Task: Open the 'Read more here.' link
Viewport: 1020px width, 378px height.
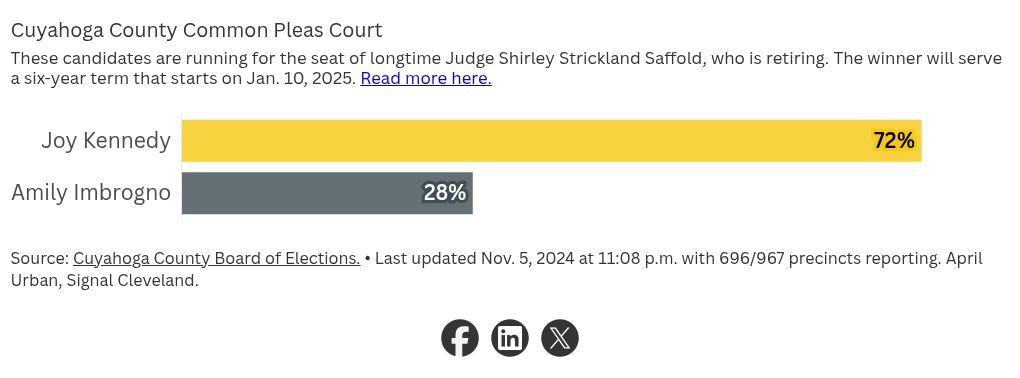Action: (x=426, y=79)
